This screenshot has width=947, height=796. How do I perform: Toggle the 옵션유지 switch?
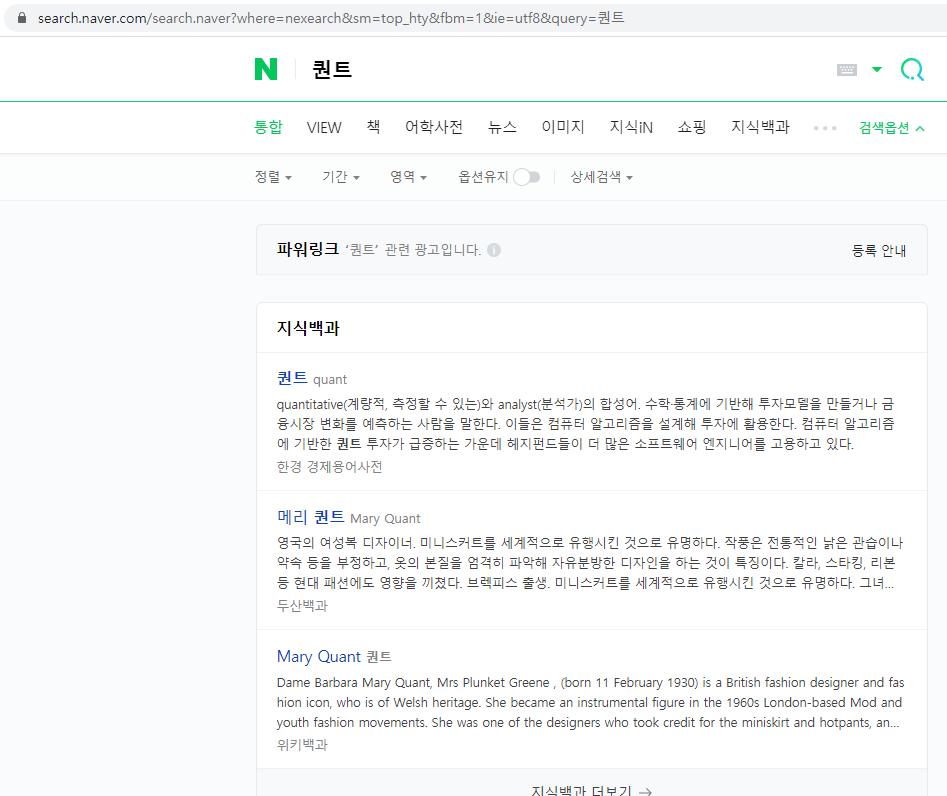pyautogui.click(x=527, y=177)
